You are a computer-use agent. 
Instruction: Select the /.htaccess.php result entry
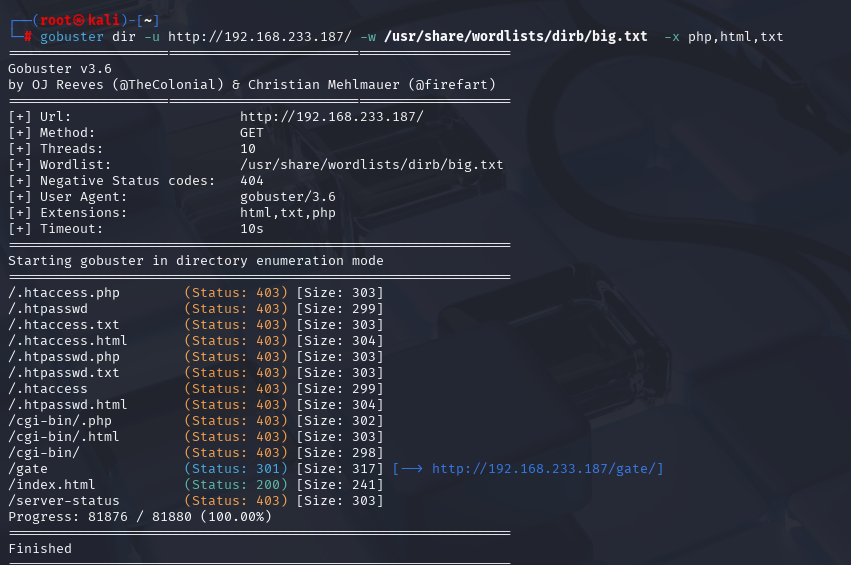pos(64,293)
